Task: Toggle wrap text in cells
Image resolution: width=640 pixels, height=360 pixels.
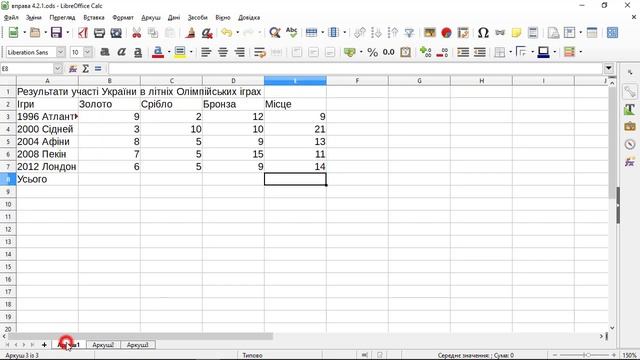Action: (x=260, y=52)
